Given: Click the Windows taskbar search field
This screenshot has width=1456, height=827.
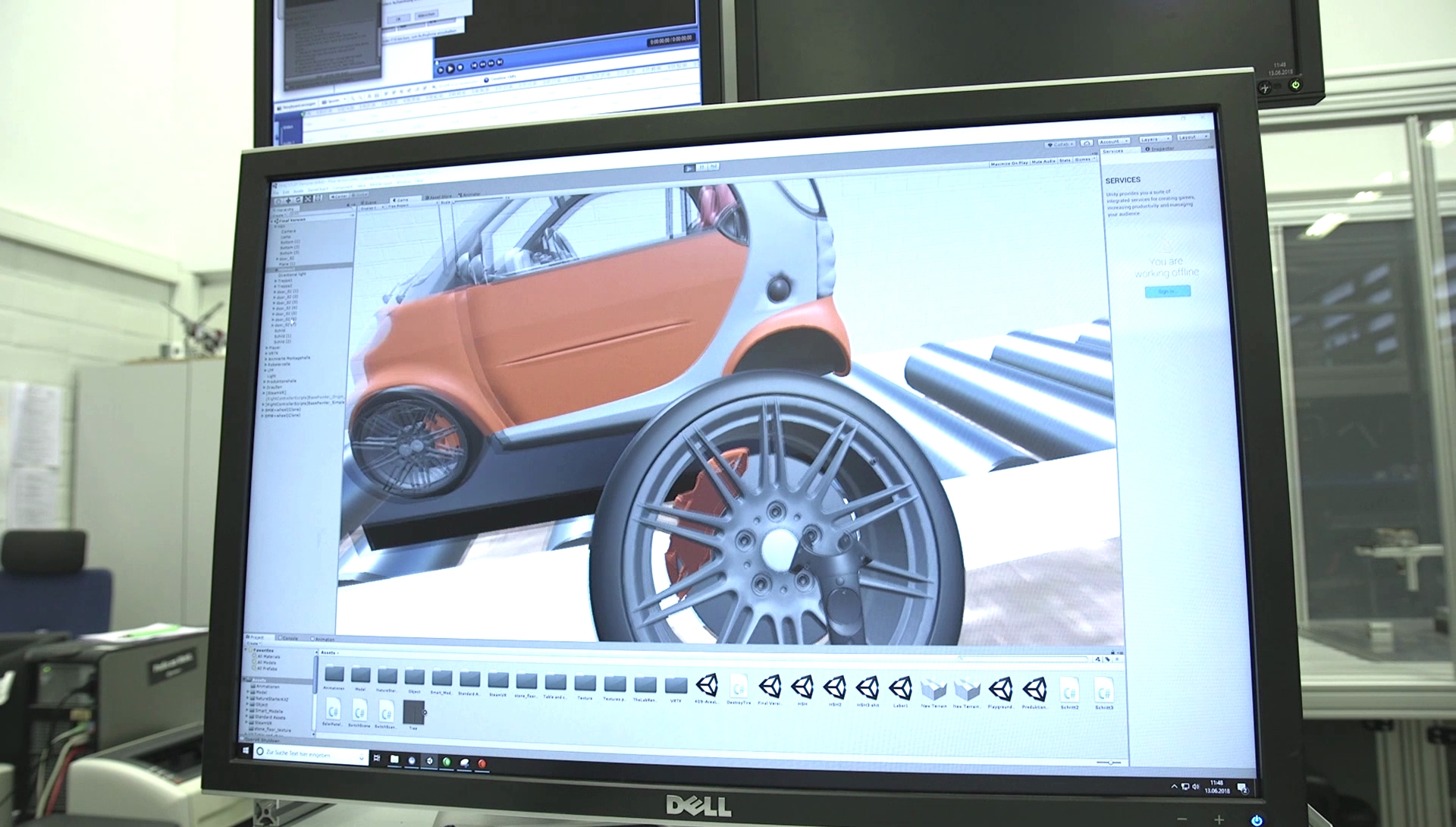Looking at the screenshot, I should point(311,756).
